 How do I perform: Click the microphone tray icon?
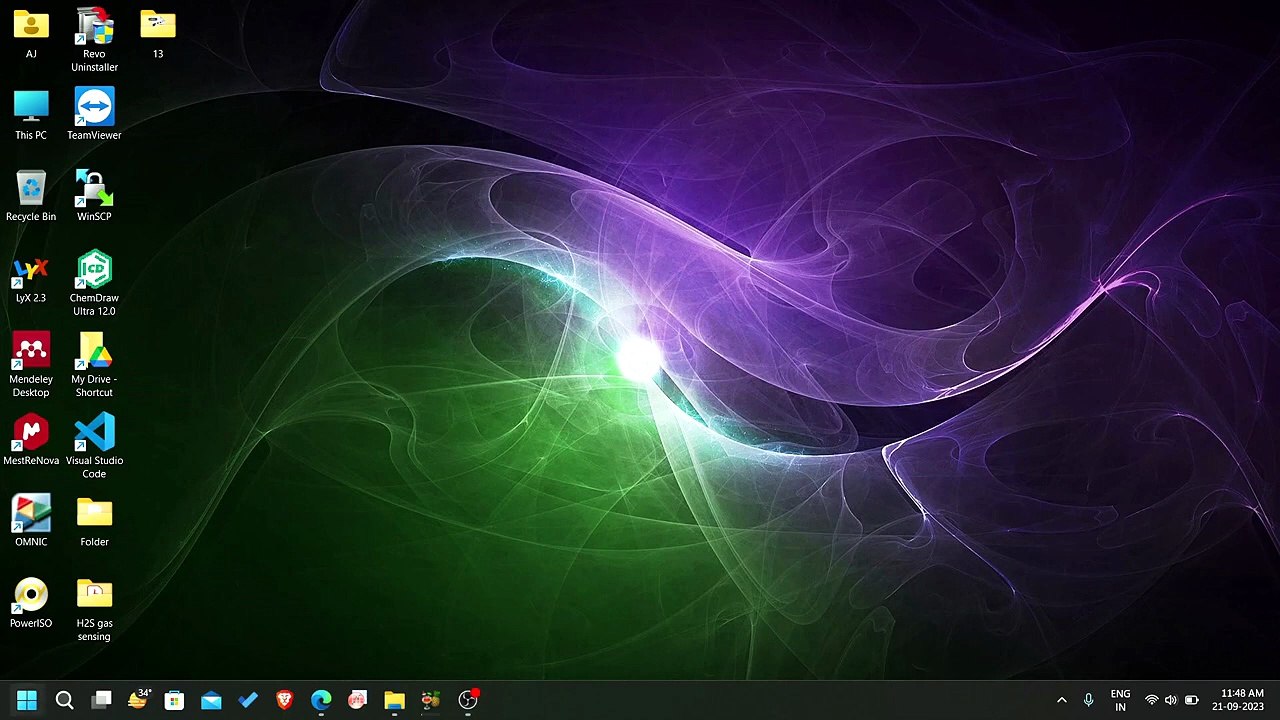[1088, 700]
